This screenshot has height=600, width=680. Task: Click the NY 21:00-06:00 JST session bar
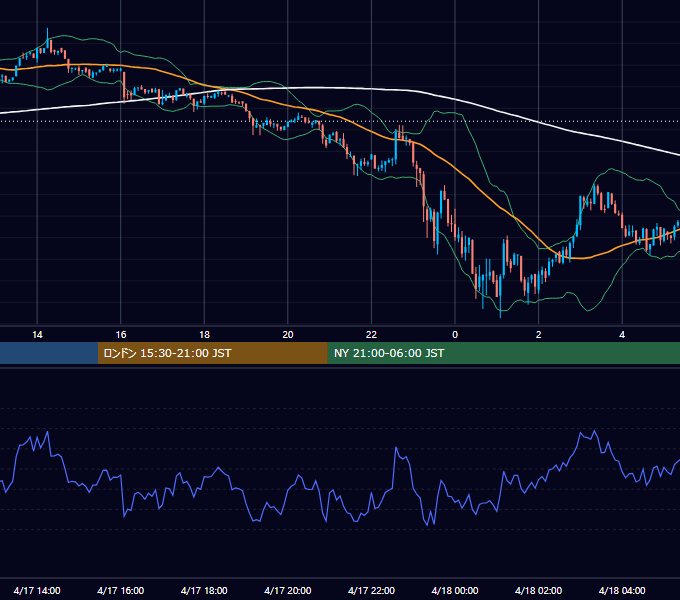(503, 353)
